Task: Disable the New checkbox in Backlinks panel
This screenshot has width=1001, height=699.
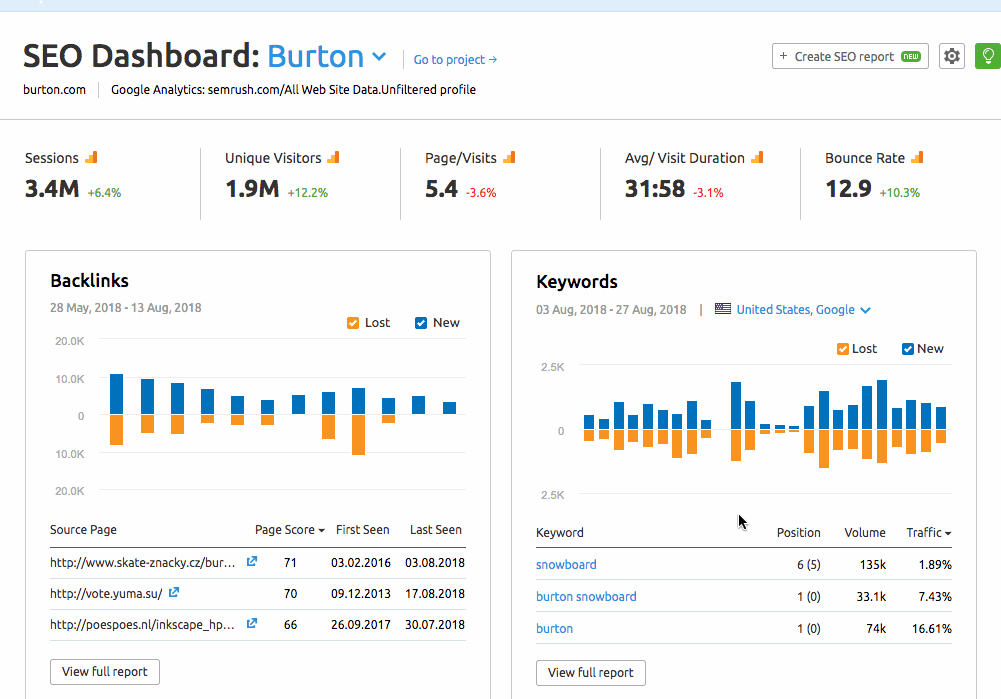Action: [421, 322]
